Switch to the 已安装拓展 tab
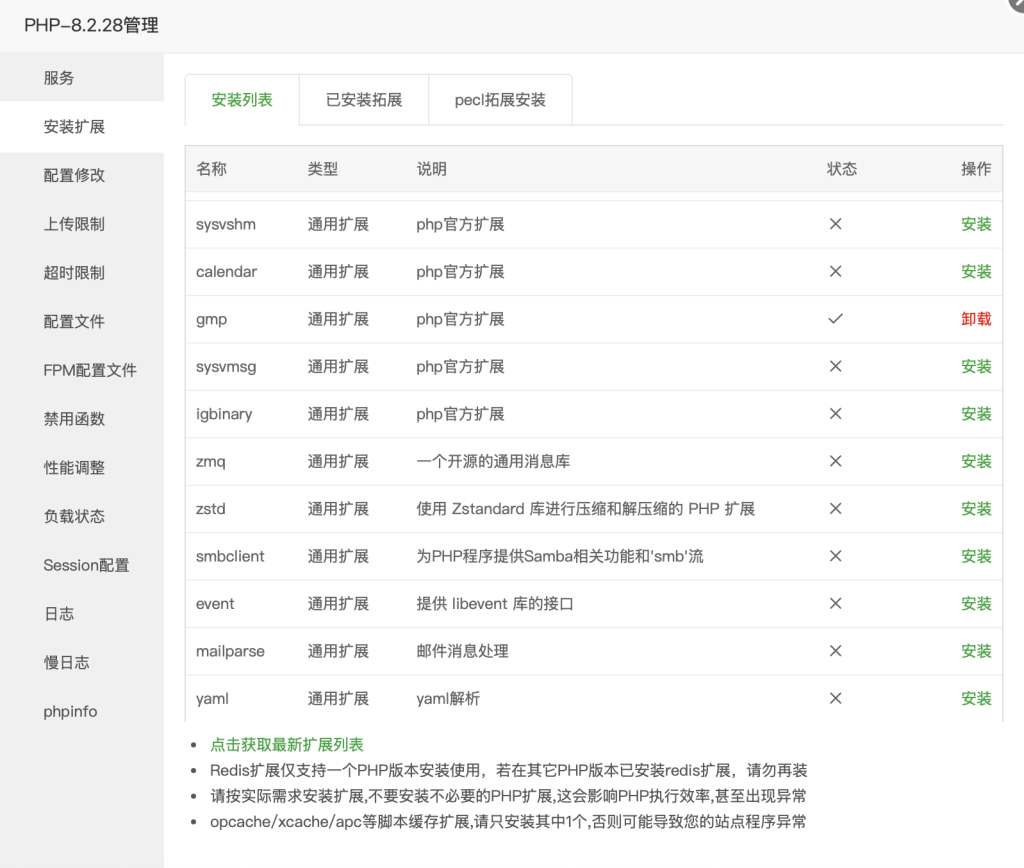 364,100
